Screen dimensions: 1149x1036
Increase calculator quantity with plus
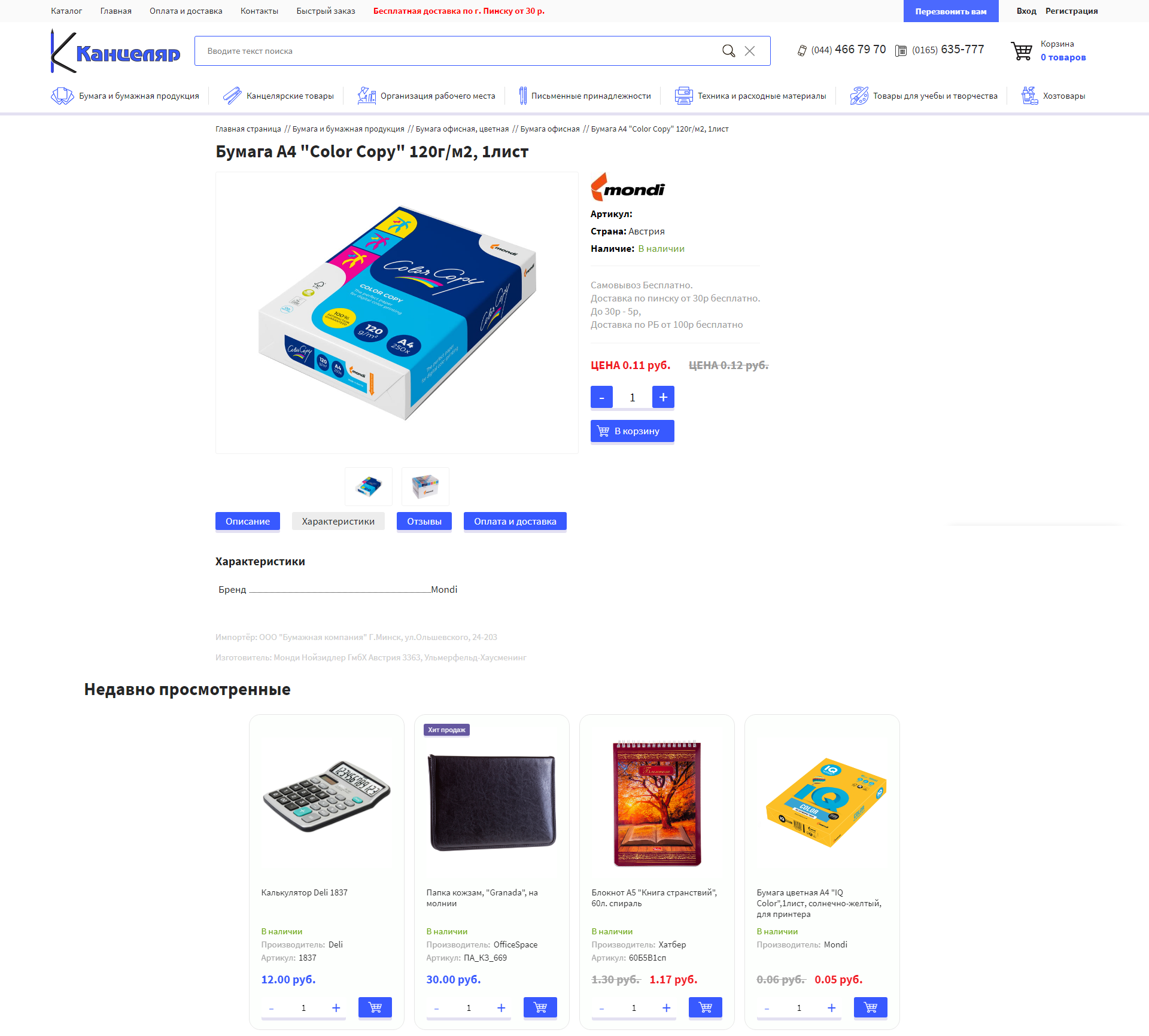(x=336, y=1008)
